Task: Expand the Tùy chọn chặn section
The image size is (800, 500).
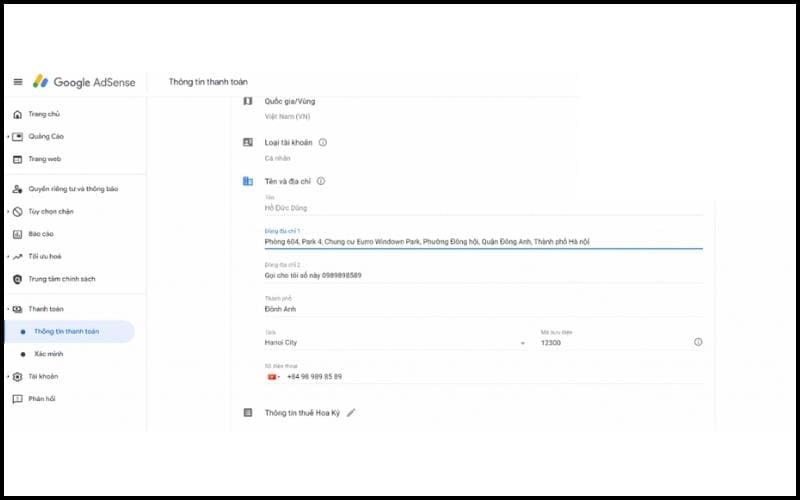Action: click(x=8, y=212)
